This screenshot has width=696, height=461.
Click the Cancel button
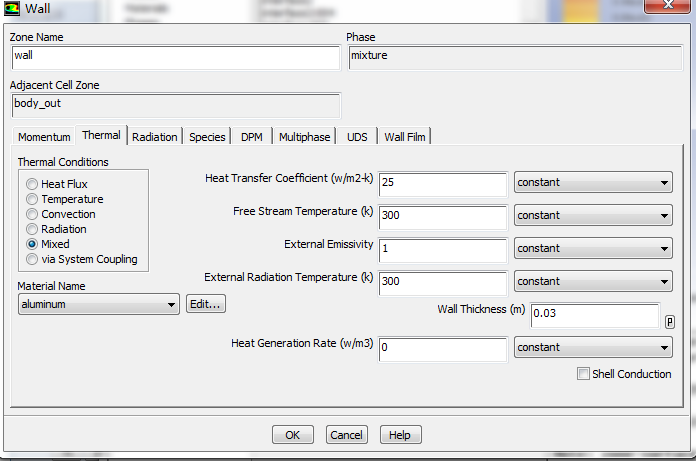pos(346,435)
